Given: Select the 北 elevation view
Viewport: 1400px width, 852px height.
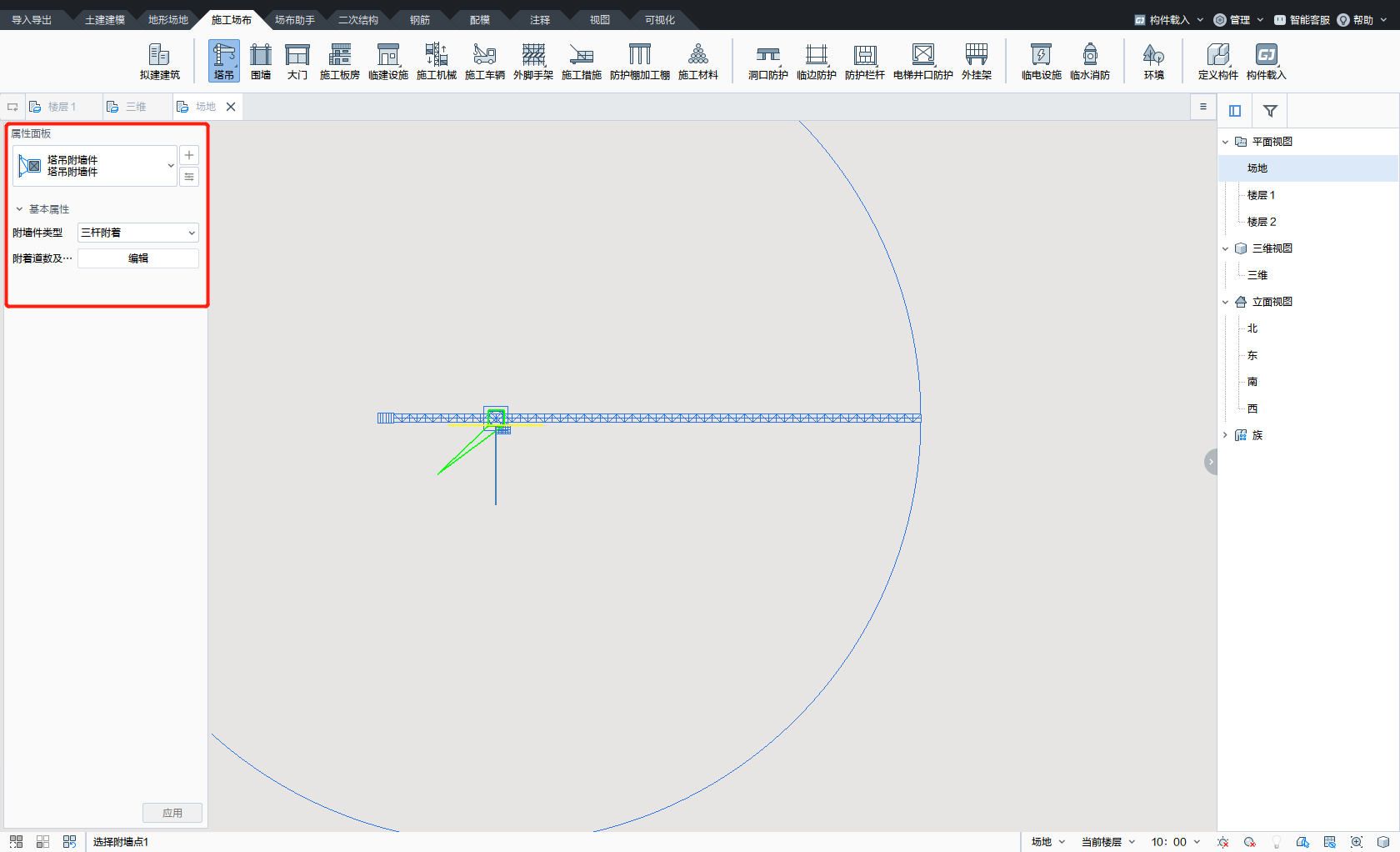Looking at the screenshot, I should (1252, 328).
